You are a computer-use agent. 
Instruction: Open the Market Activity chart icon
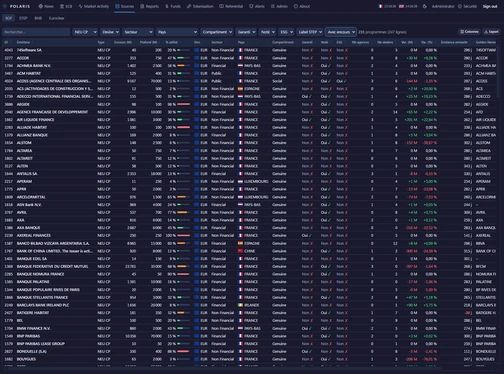tap(80, 6)
